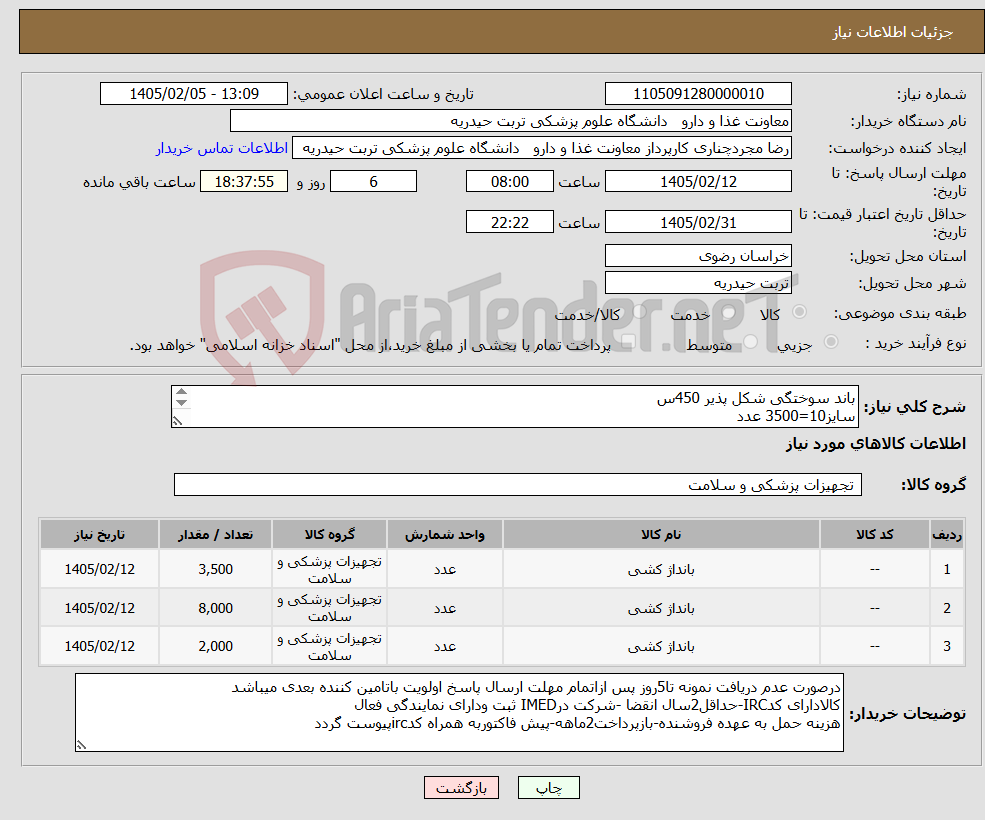Click quantity cell 2,000 in row 3
This screenshot has width=985, height=820.
(215, 646)
